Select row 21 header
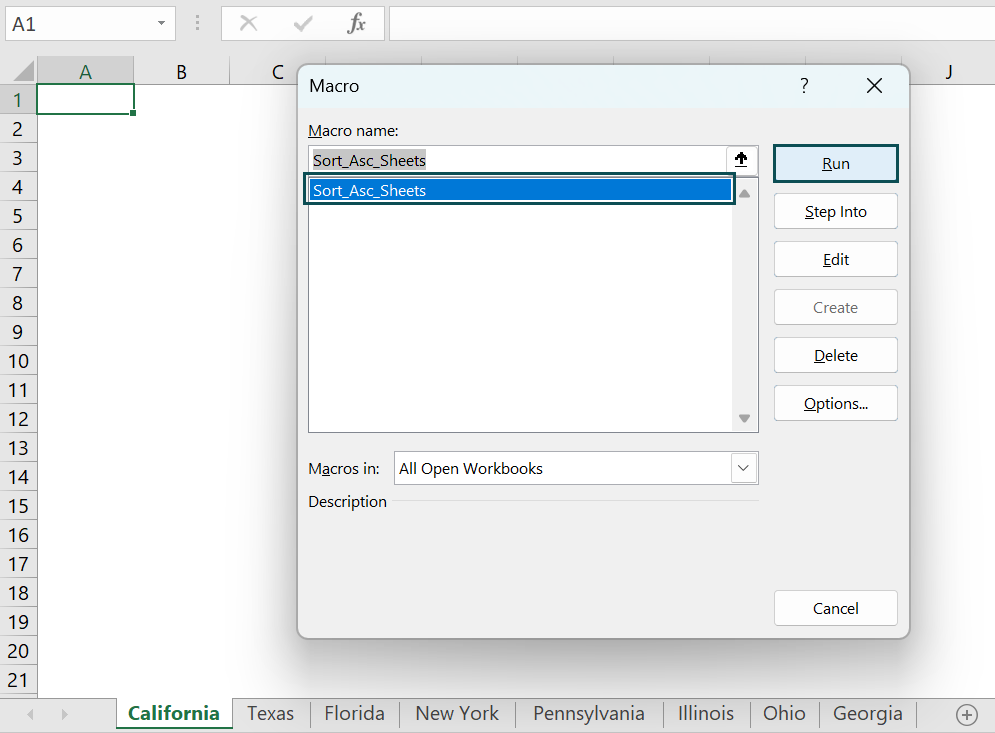 pyautogui.click(x=18, y=680)
